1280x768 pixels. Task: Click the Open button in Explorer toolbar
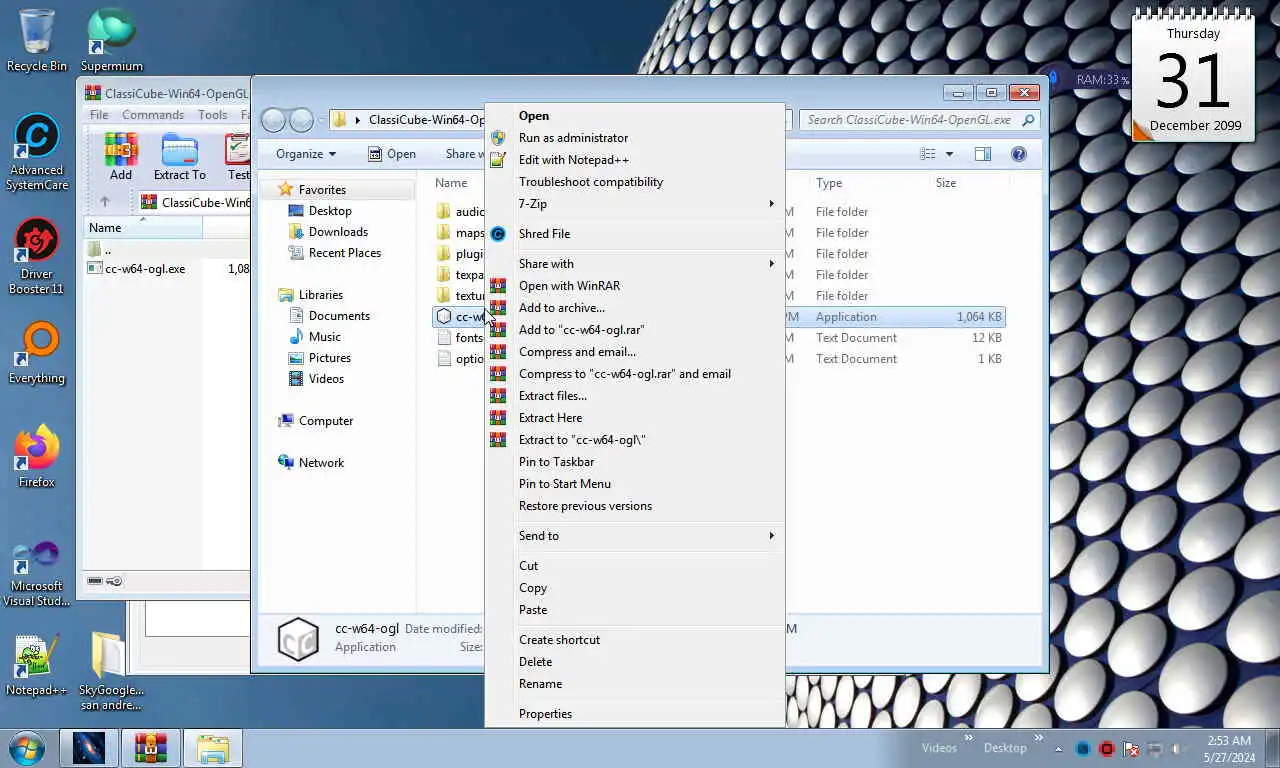391,154
